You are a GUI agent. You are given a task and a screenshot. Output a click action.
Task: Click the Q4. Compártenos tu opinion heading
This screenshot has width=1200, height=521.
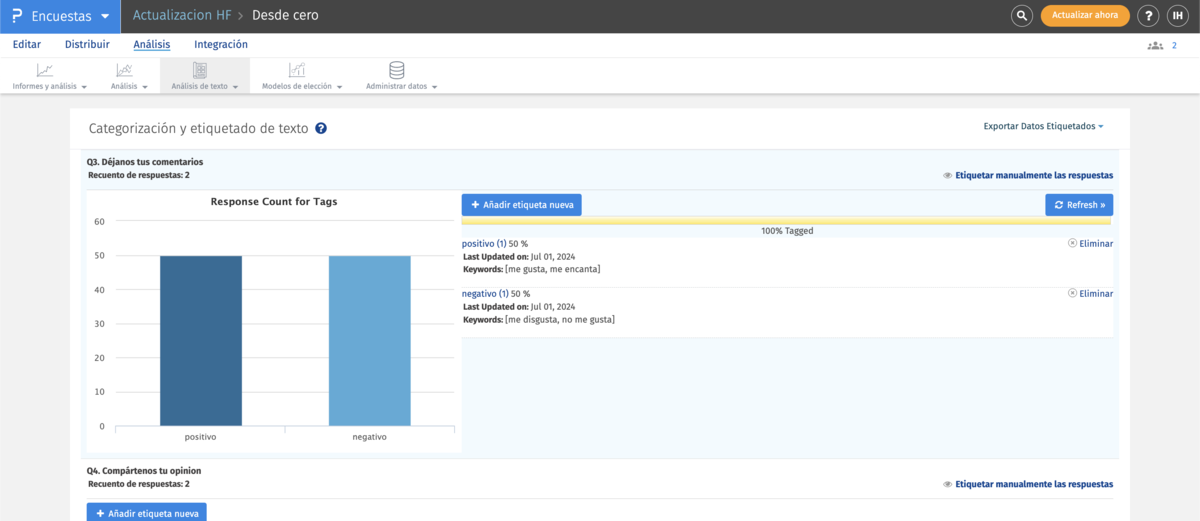pyautogui.click(x=144, y=470)
